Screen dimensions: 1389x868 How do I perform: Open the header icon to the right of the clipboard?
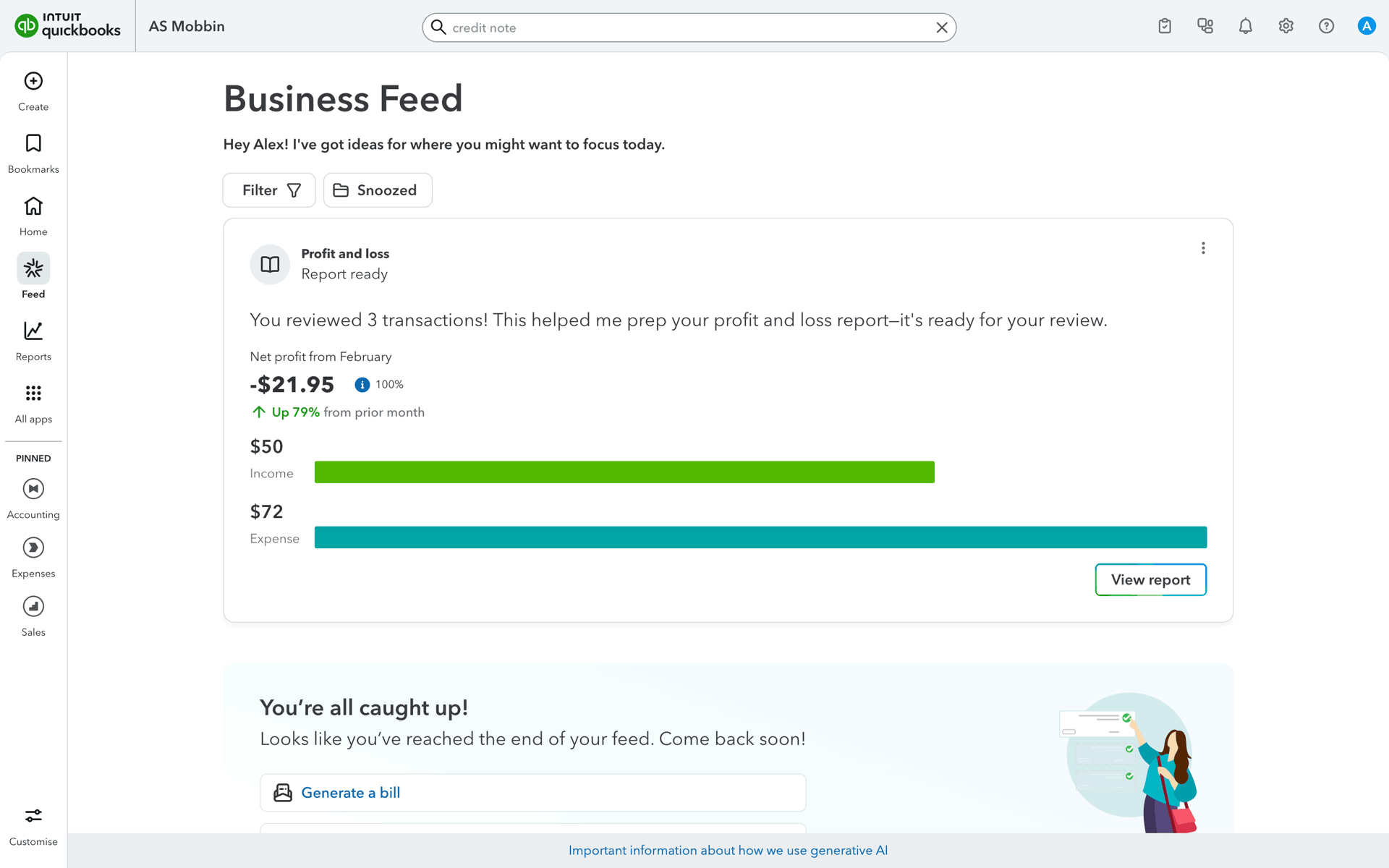click(x=1205, y=26)
